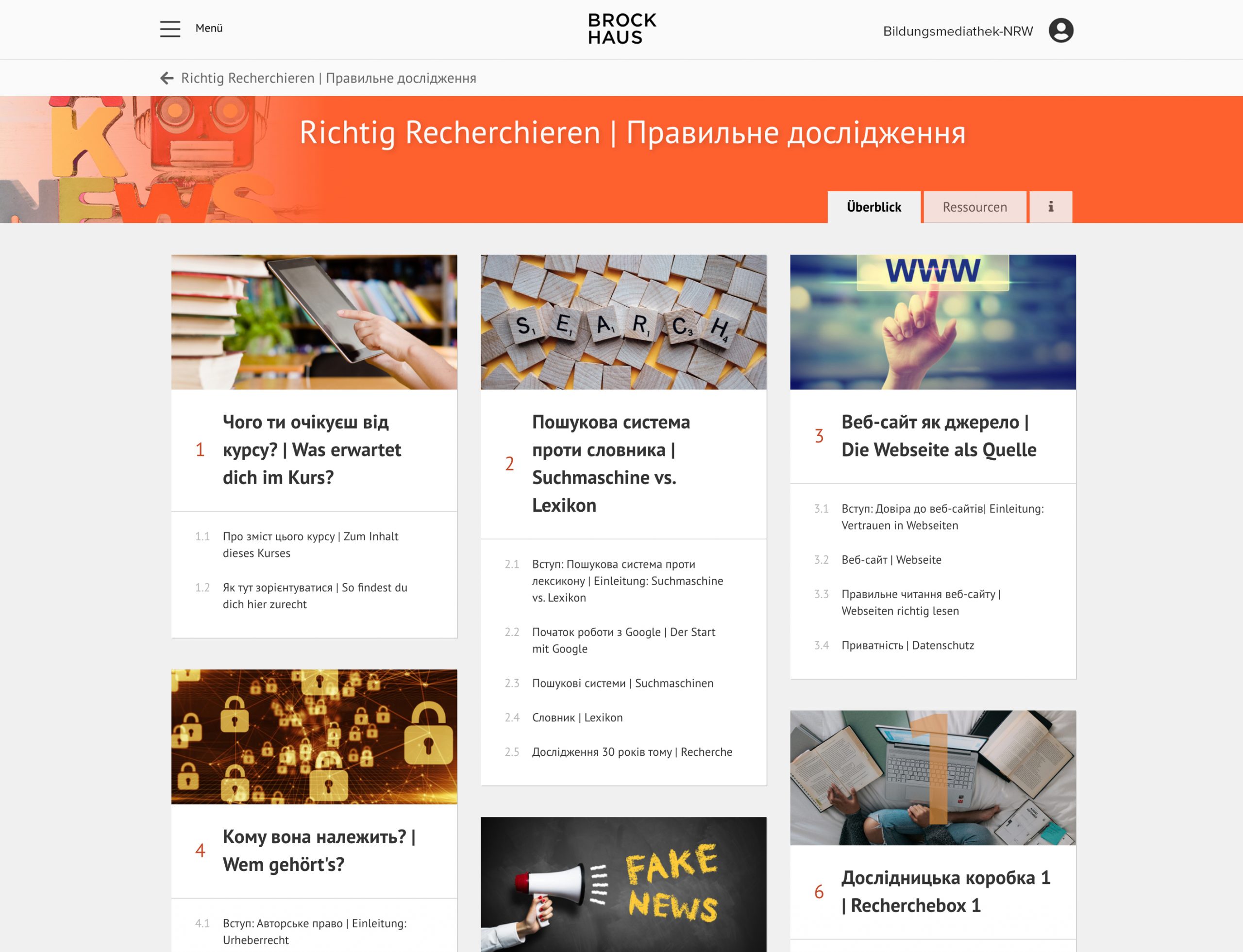This screenshot has width=1243, height=952.
Task: Switch to the Ressourcen tab
Action: tap(974, 207)
